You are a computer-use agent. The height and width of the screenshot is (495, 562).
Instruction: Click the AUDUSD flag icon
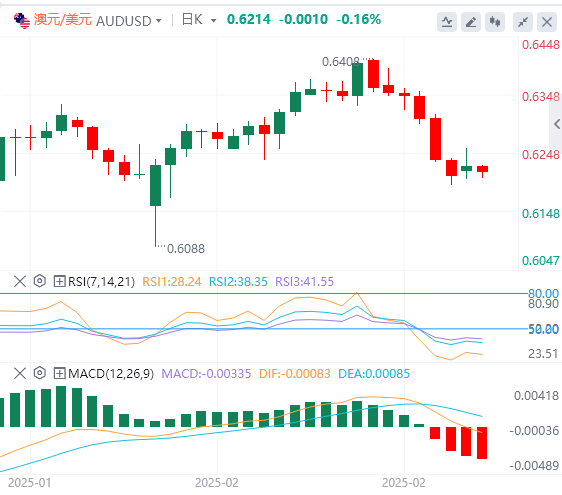[x=22, y=21]
